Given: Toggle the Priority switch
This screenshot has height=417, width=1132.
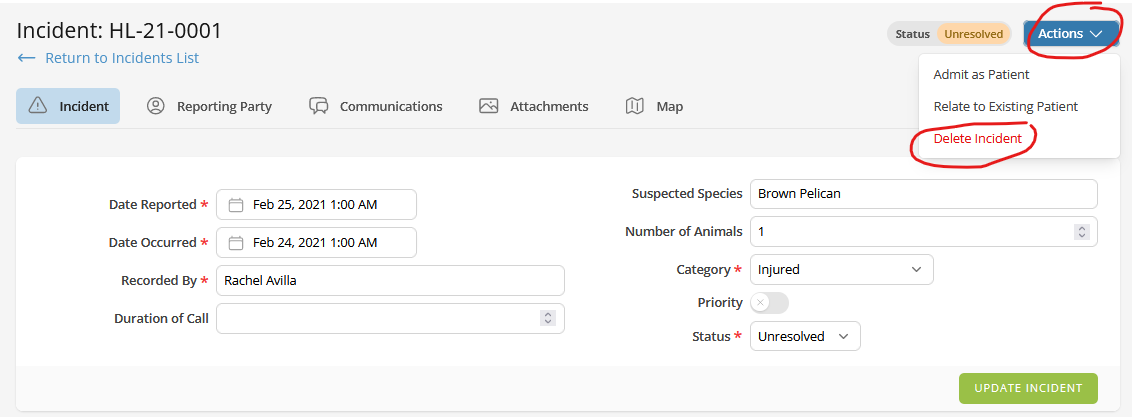Looking at the screenshot, I should coord(770,302).
